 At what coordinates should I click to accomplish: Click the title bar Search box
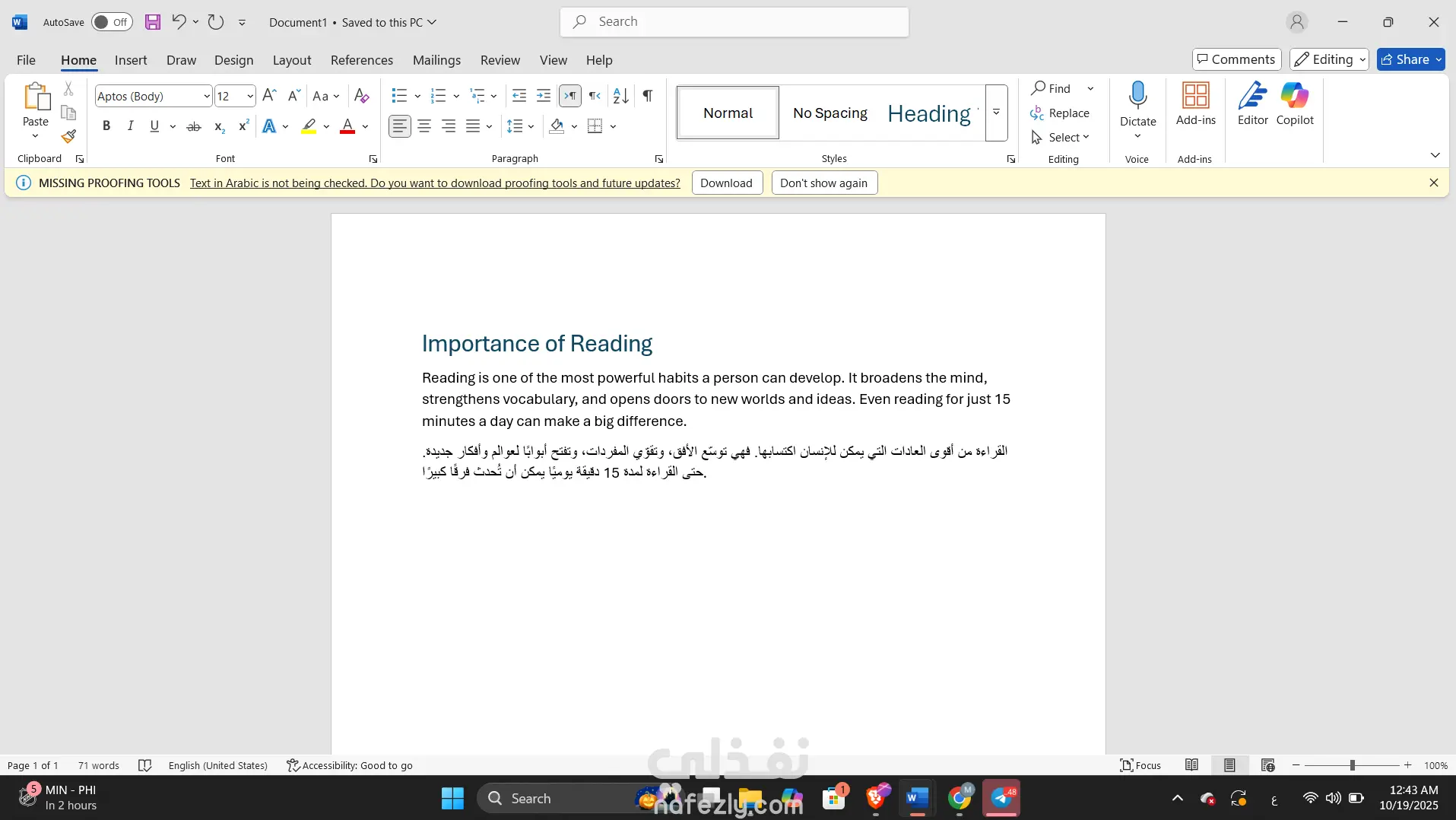pos(734,22)
